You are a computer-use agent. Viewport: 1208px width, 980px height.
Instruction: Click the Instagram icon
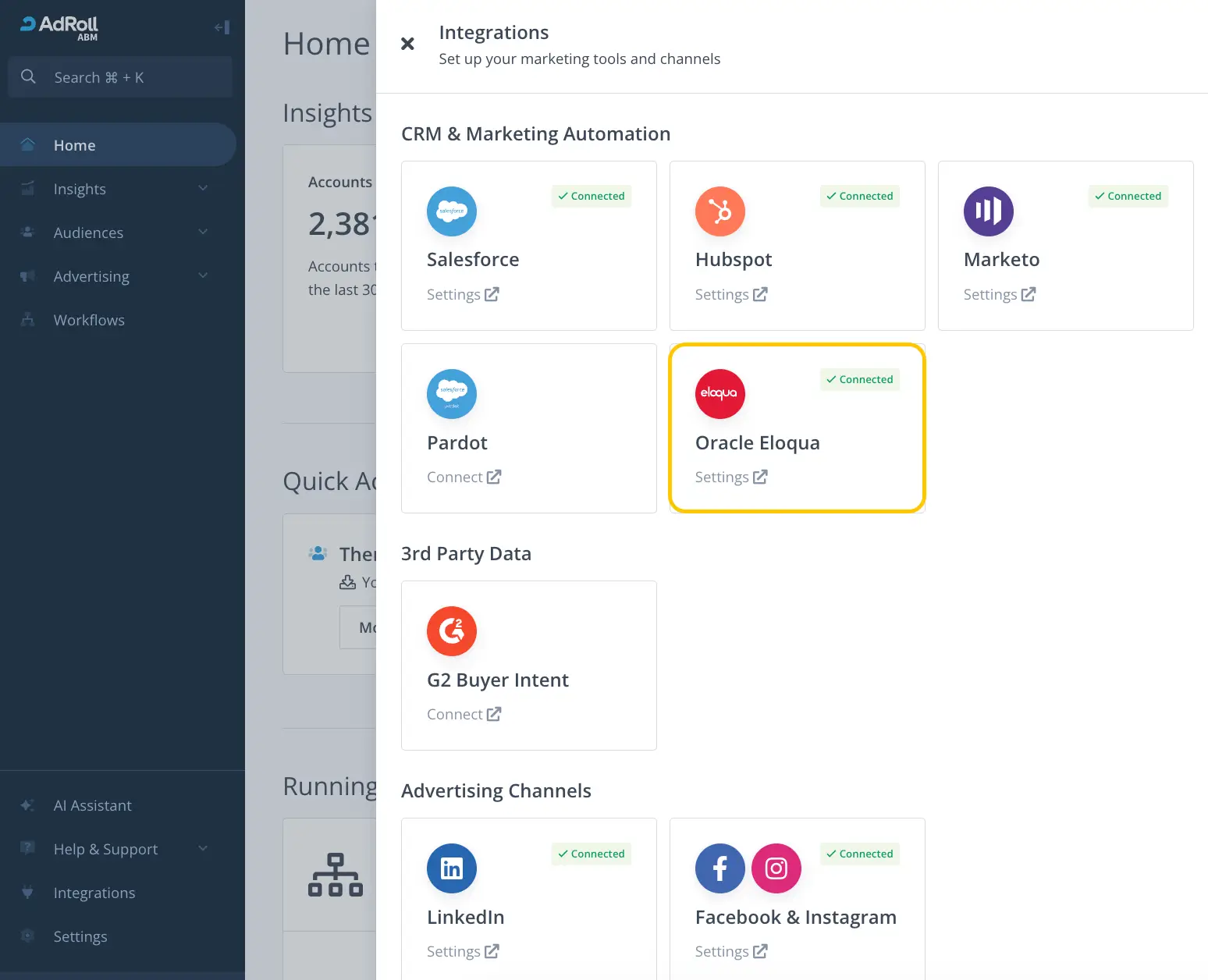pyautogui.click(x=776, y=868)
